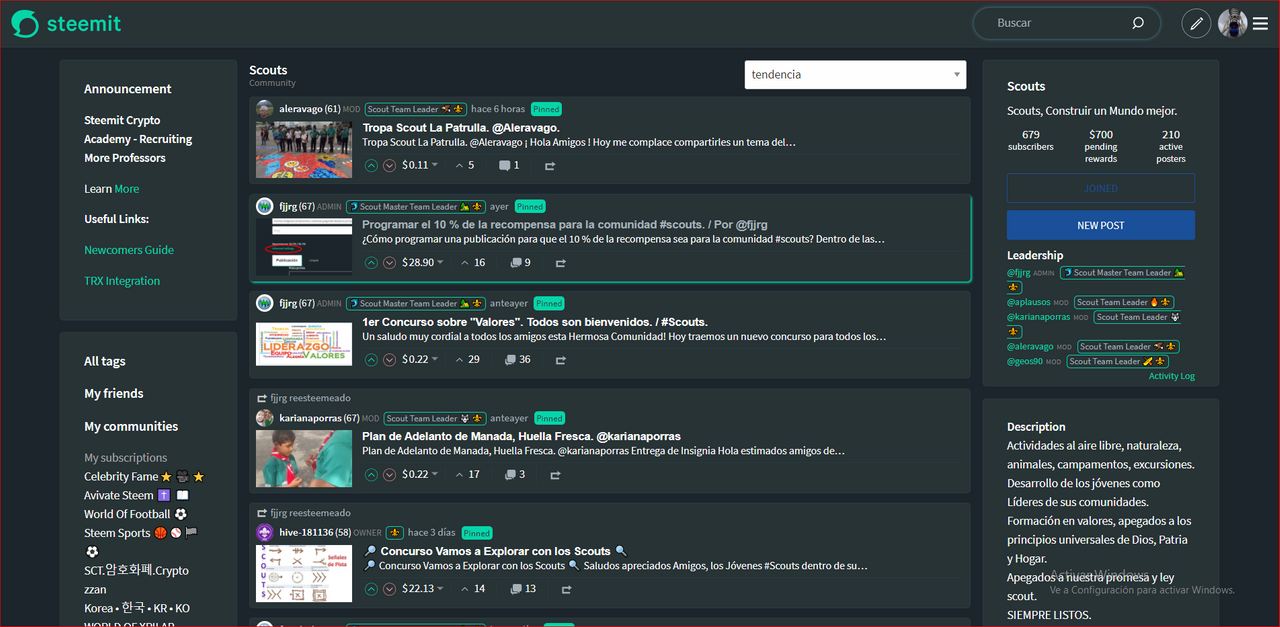Open hive-181136 avatar icon
The width and height of the screenshot is (1280, 627).
click(x=265, y=533)
